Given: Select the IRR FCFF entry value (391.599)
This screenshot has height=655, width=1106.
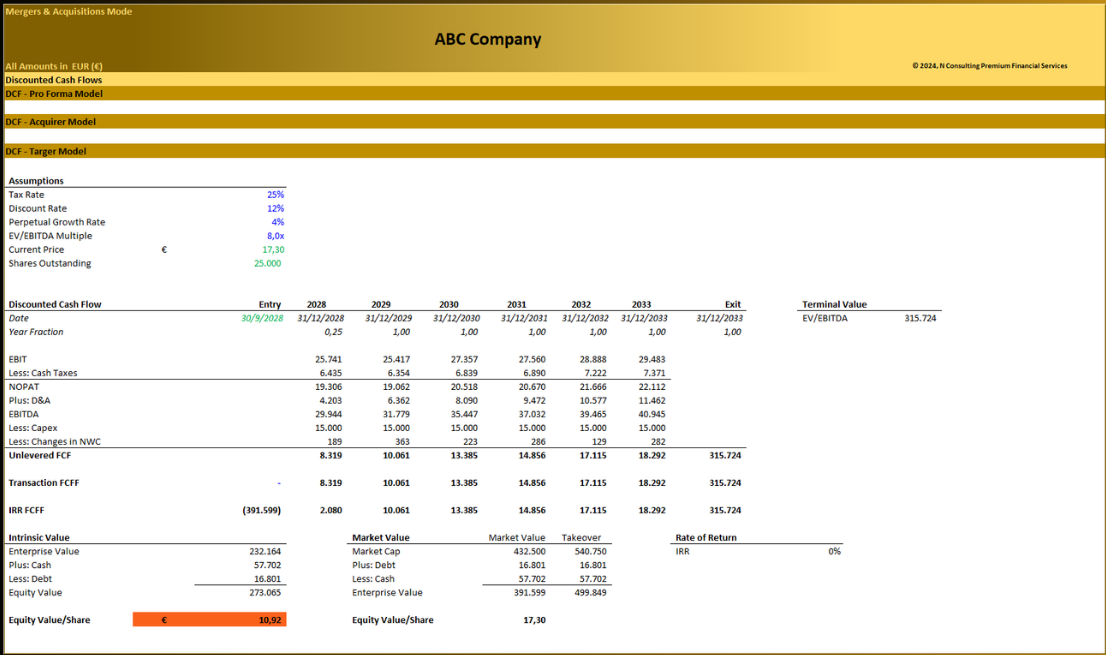Looking at the screenshot, I should pyautogui.click(x=261, y=510).
